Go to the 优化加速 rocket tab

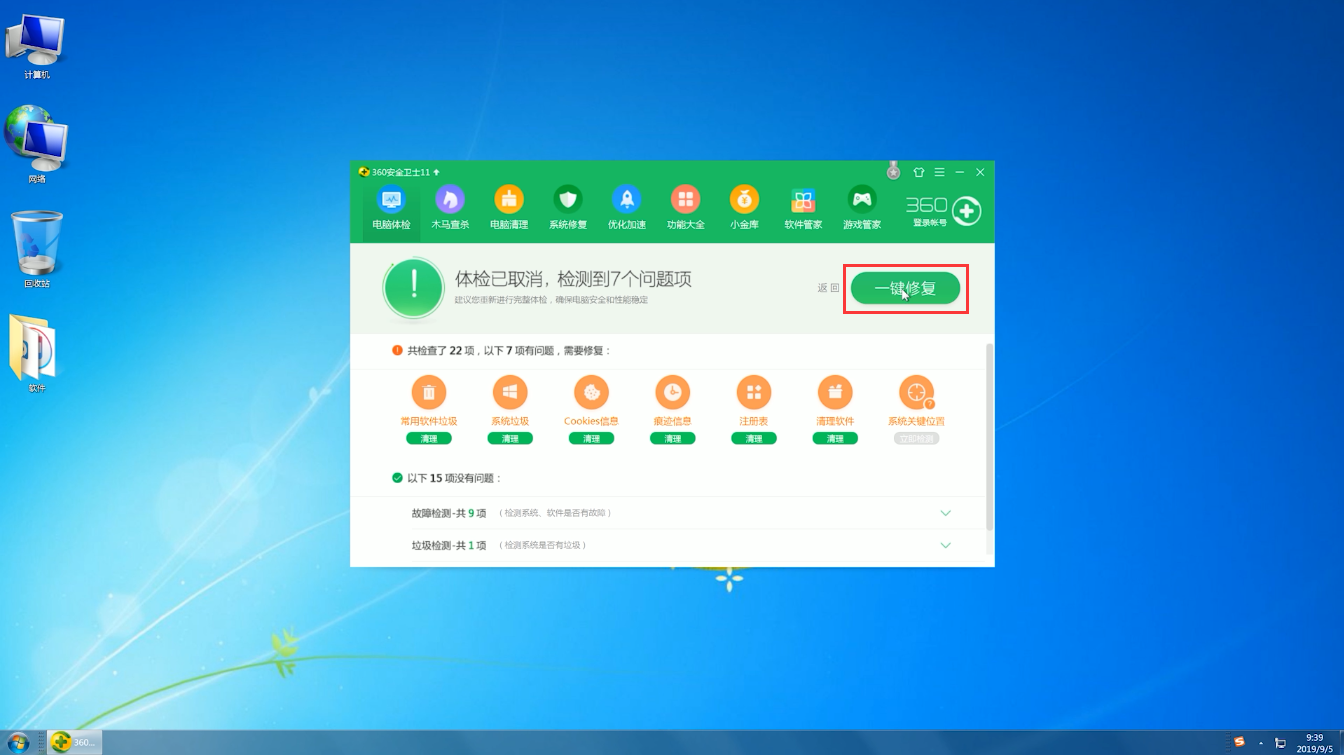[627, 209]
